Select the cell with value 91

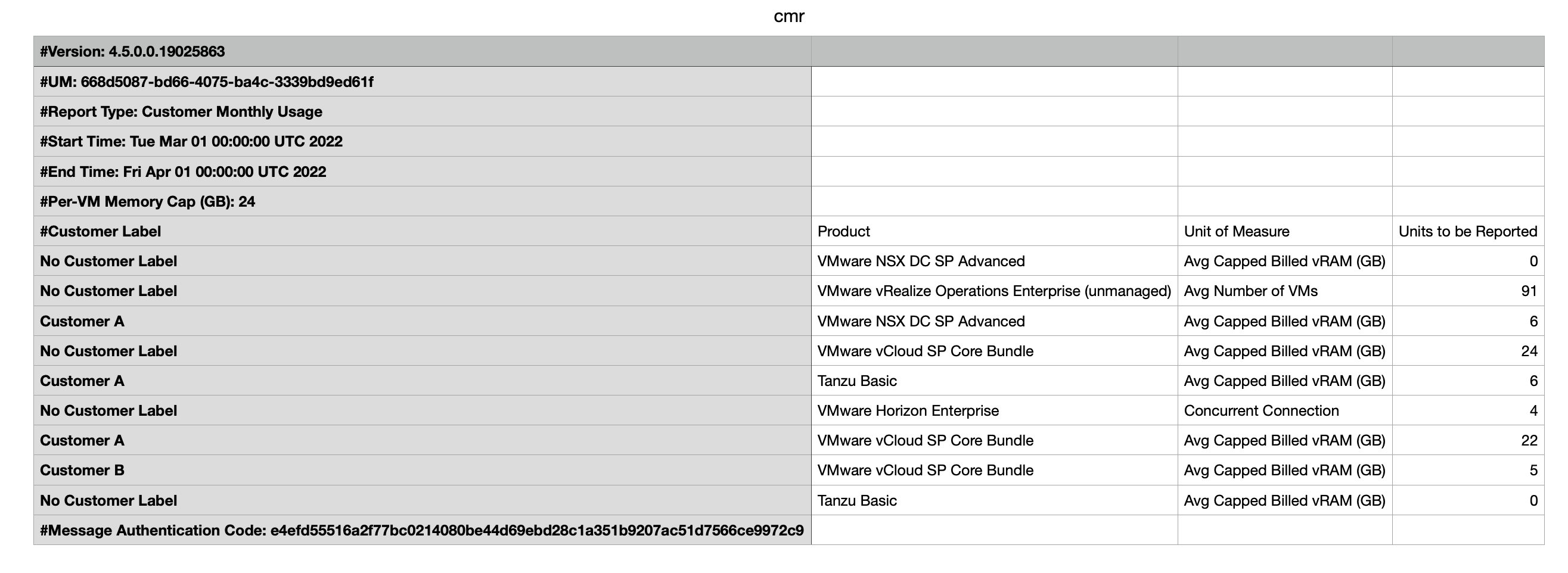pos(1529,291)
